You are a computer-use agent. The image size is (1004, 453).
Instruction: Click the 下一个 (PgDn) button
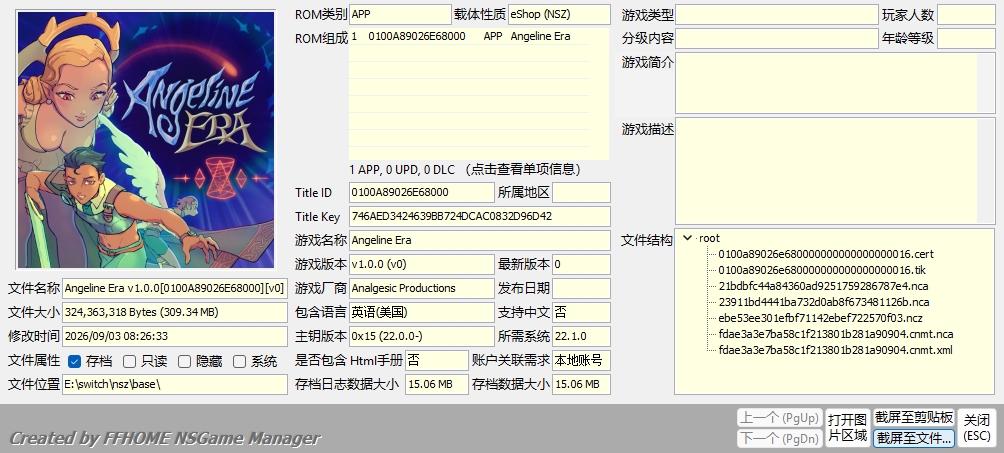coord(779,438)
